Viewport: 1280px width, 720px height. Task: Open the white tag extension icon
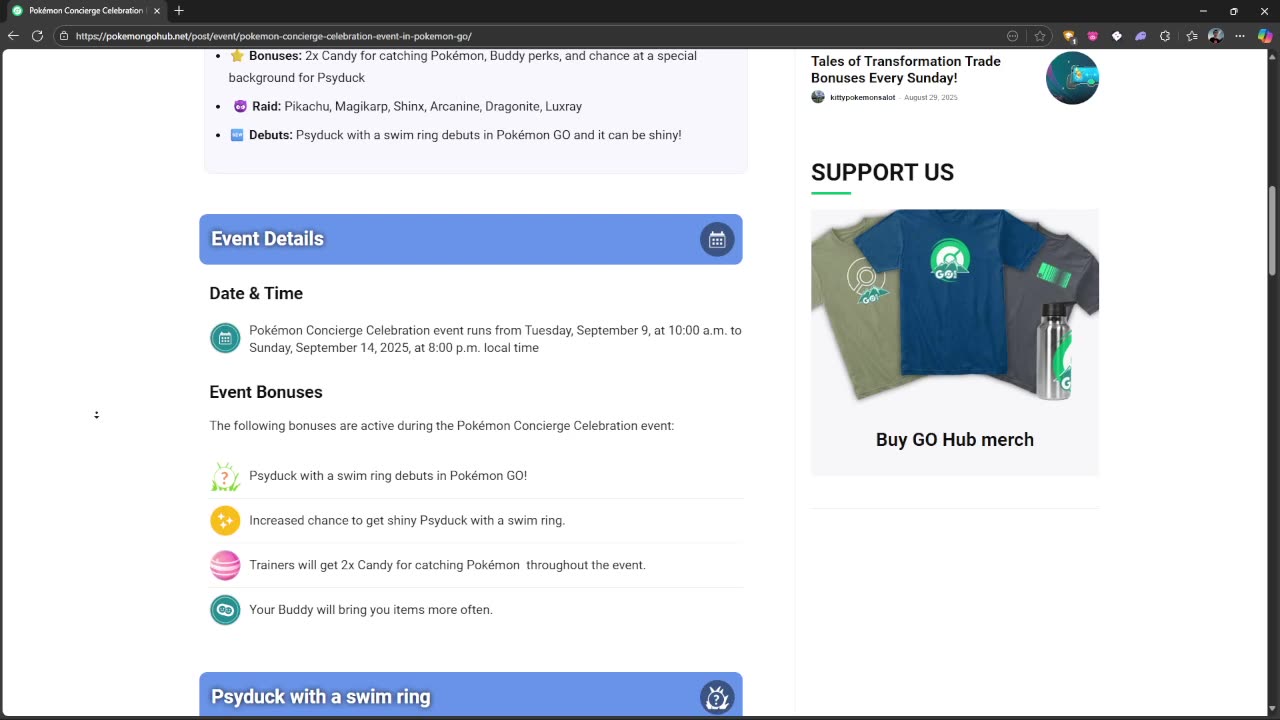tap(1117, 36)
